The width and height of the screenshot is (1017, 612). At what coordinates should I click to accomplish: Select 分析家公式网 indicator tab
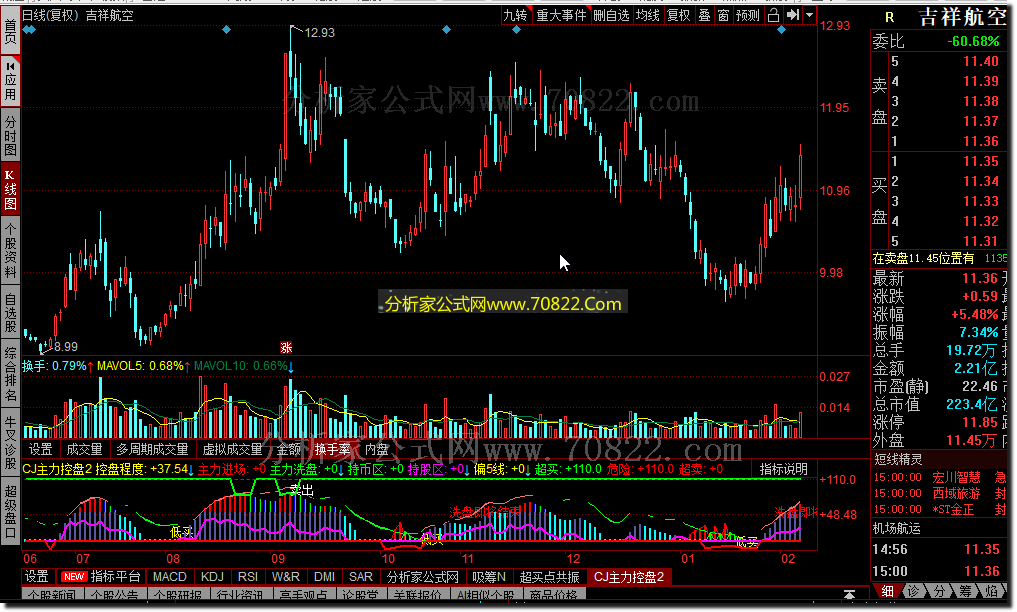[x=423, y=576]
